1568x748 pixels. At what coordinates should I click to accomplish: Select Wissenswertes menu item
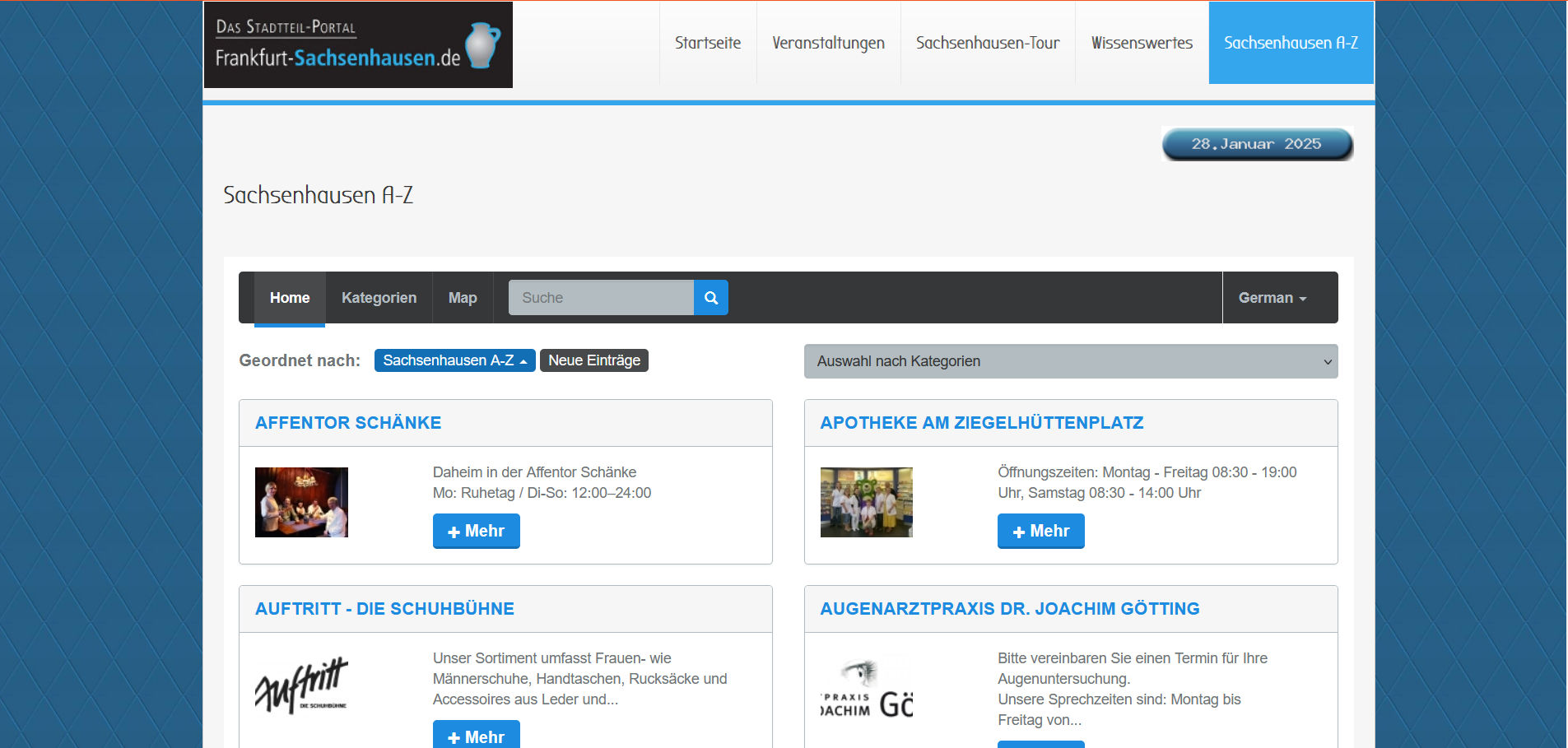coord(1142,43)
